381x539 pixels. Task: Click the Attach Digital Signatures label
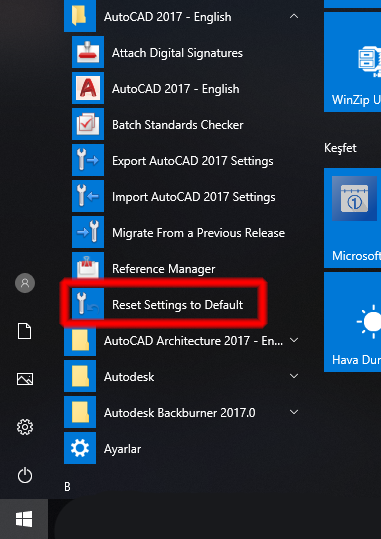(177, 53)
